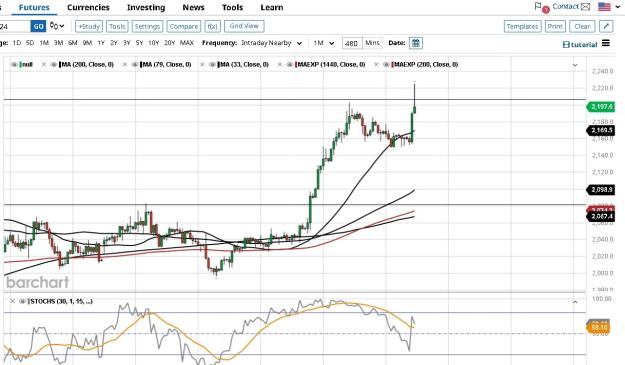Hide the MAEXP (1440, Close, 0) line
Screen dimensions: 625x365
click(x=290, y=65)
